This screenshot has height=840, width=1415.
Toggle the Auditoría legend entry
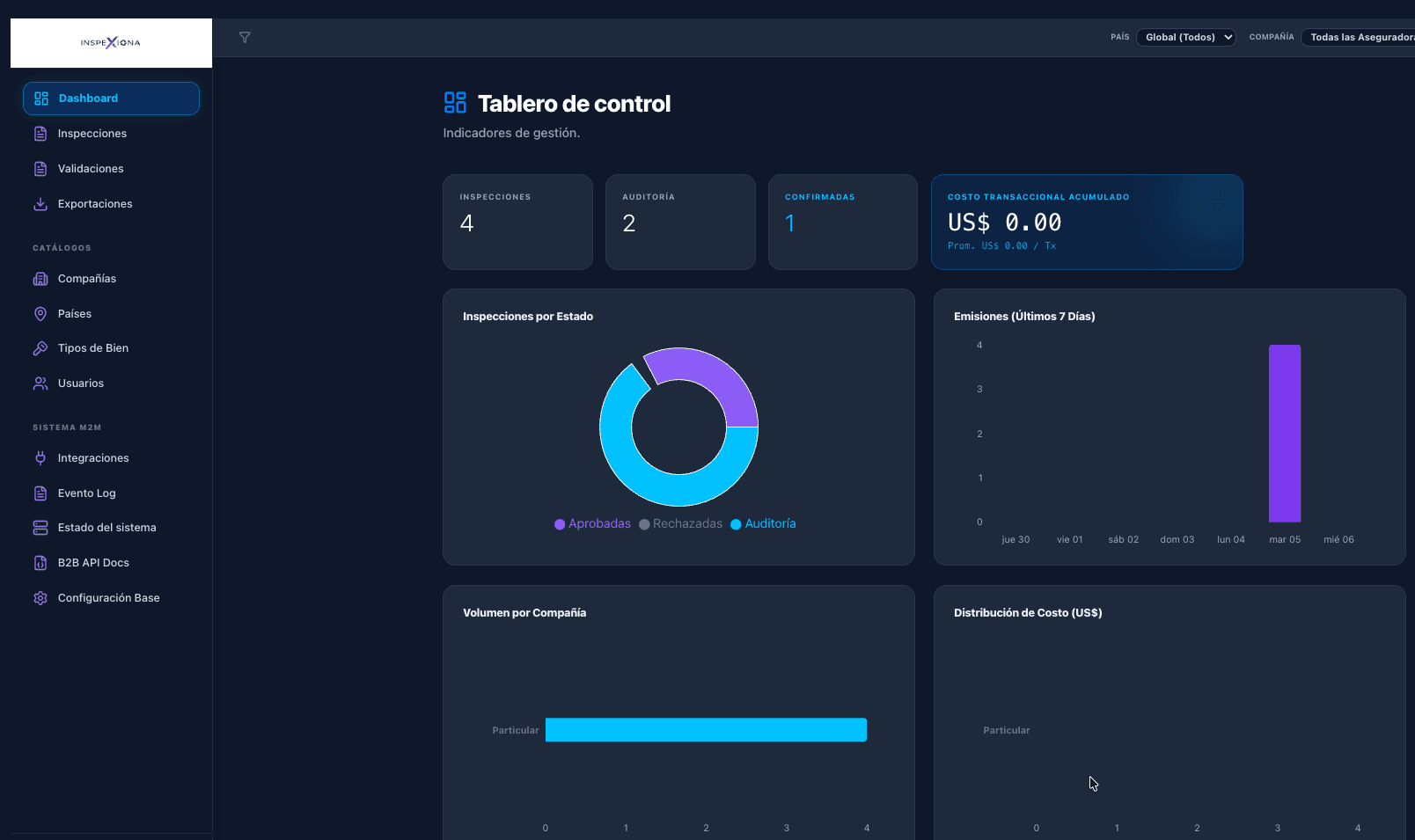pyautogui.click(x=763, y=523)
